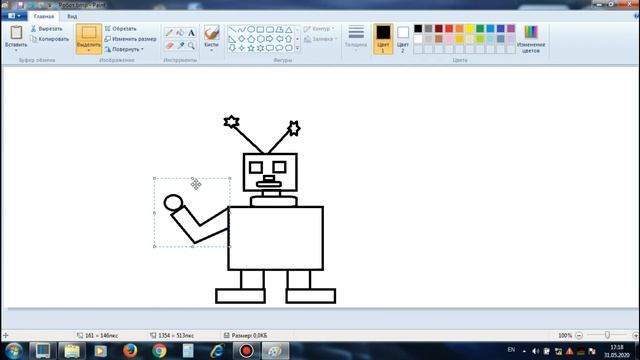Activate Color 1 (Цвет 1) selector
Viewport: 640px width, 360px height.
(x=383, y=39)
